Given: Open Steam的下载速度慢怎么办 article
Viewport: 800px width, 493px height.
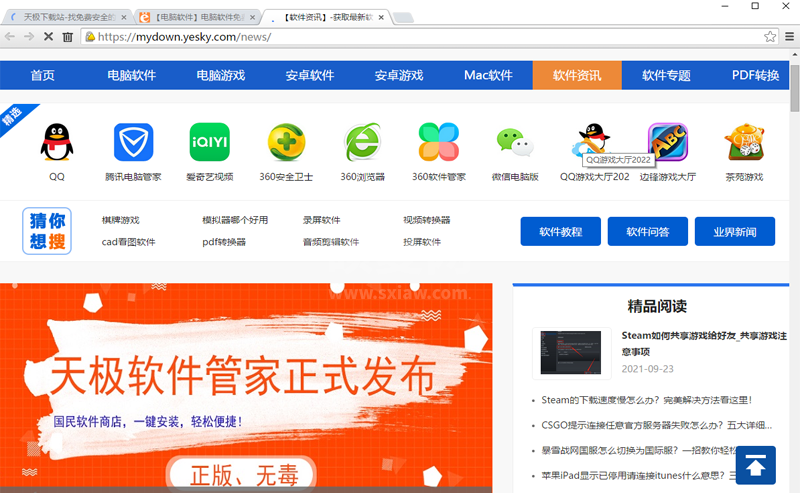Looking at the screenshot, I should [647, 400].
